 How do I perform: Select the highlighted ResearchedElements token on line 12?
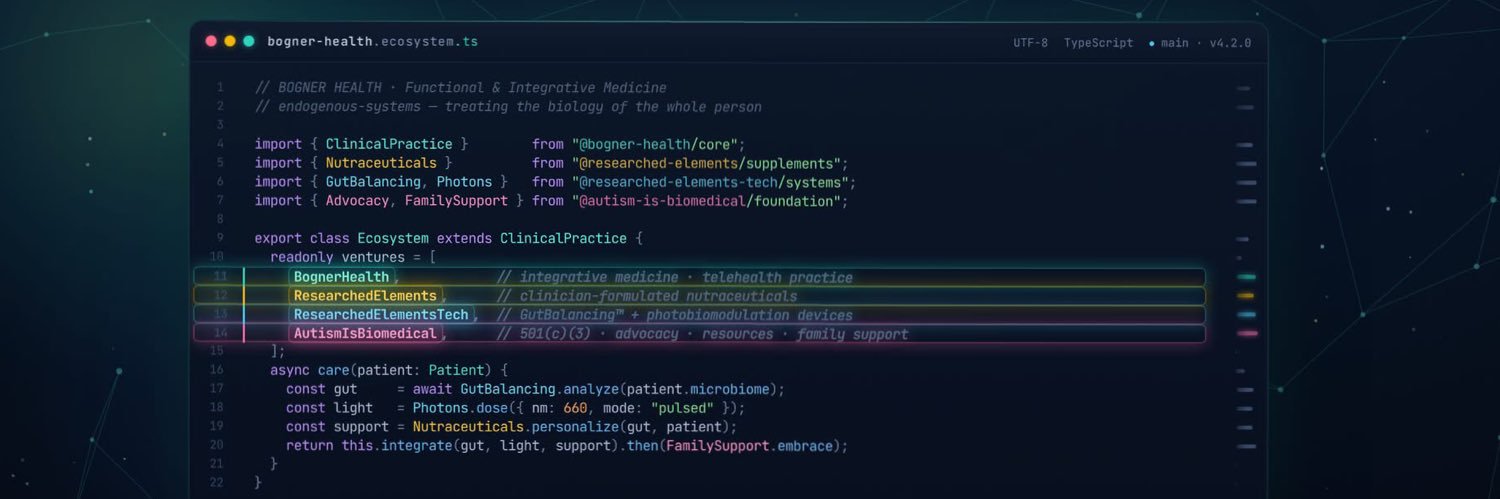click(365, 296)
